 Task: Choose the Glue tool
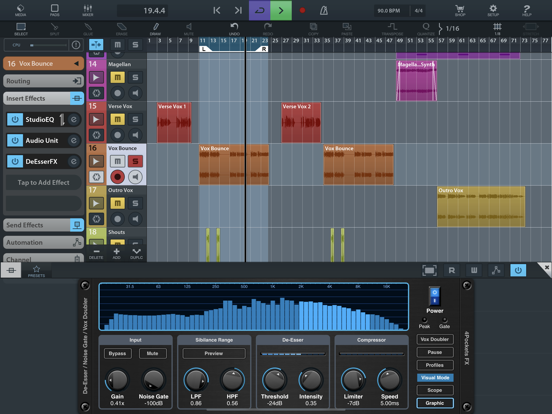(x=88, y=29)
